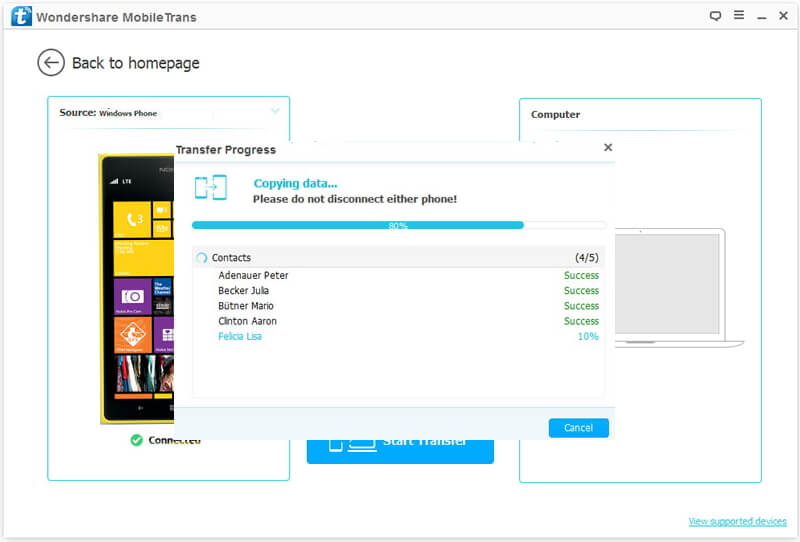Click the green Connected checkmark icon
Viewport: 800px width, 542px height.
[x=136, y=440]
